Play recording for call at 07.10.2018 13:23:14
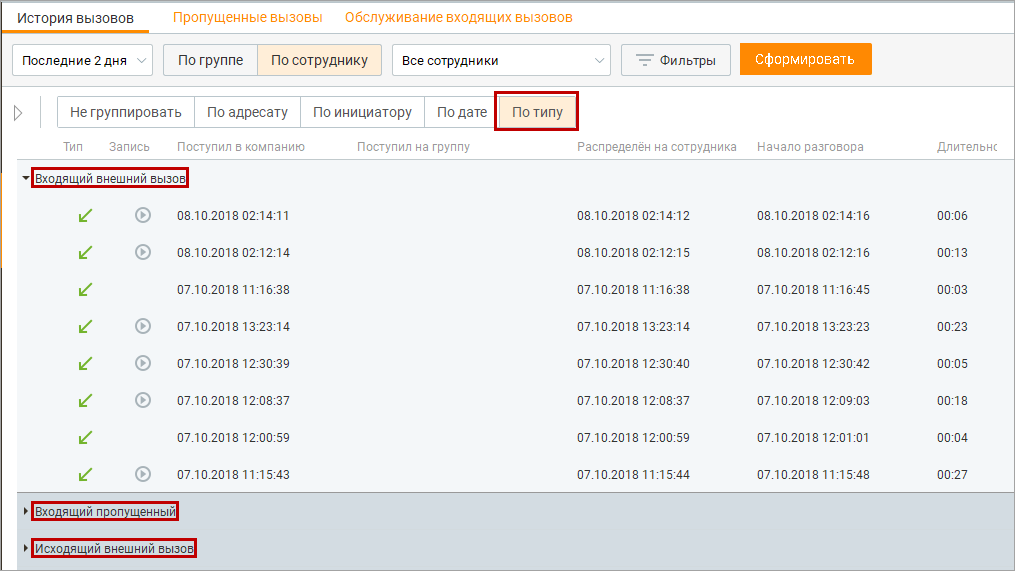Image resolution: width=1015 pixels, height=571 pixels. pyautogui.click(x=143, y=326)
